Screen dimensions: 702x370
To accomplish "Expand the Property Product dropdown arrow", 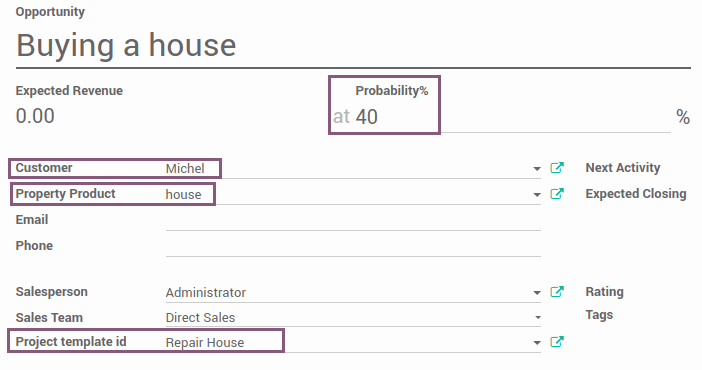I will coord(537,195).
